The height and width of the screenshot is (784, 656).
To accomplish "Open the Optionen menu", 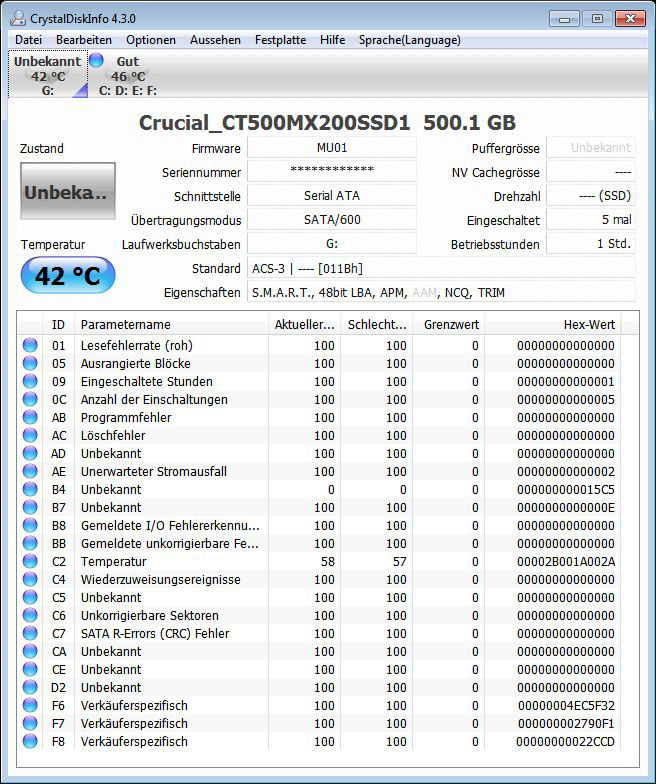I will click(151, 40).
